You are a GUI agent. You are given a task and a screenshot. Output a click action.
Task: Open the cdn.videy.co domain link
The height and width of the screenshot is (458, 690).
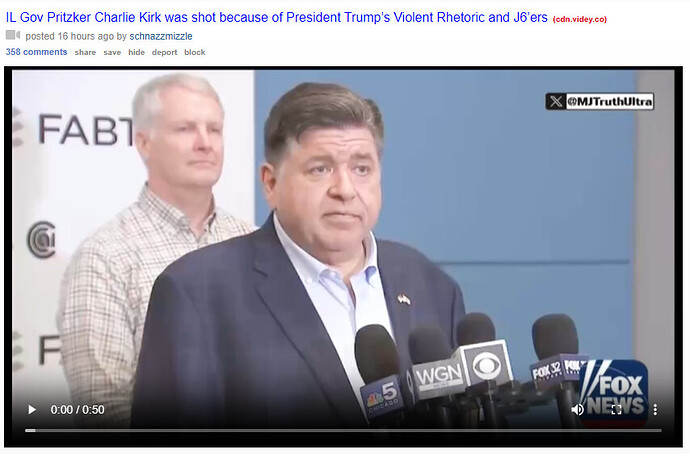pos(580,19)
